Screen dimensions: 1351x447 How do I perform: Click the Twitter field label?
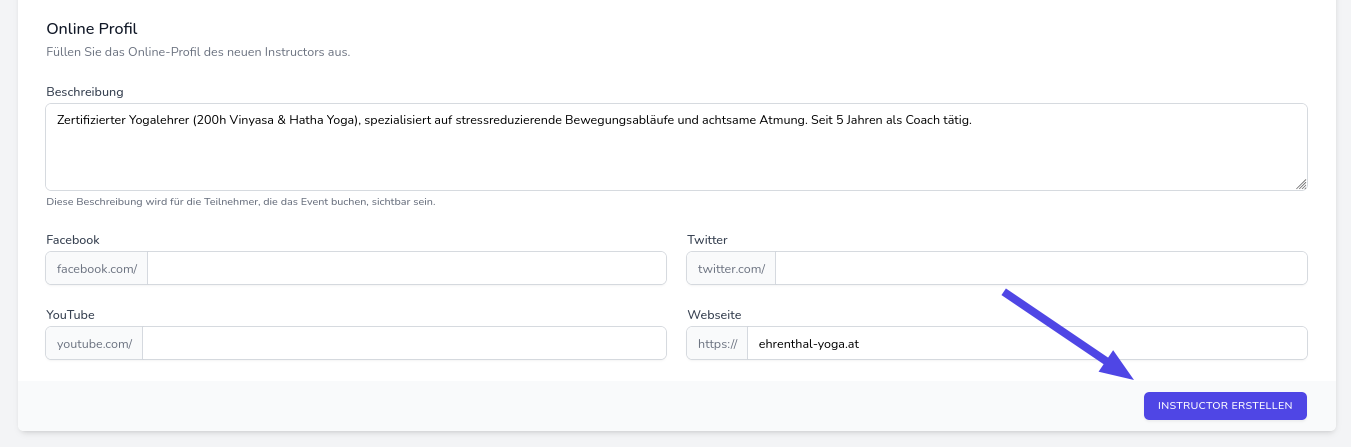[707, 240]
